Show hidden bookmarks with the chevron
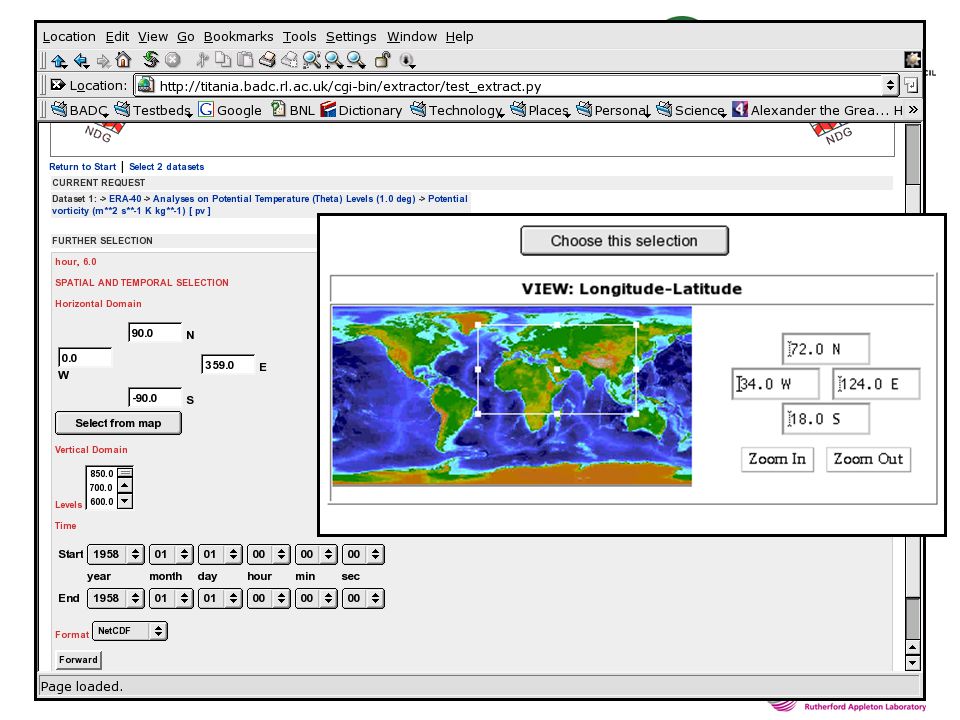Image resolution: width=960 pixels, height=720 pixels. click(913, 110)
